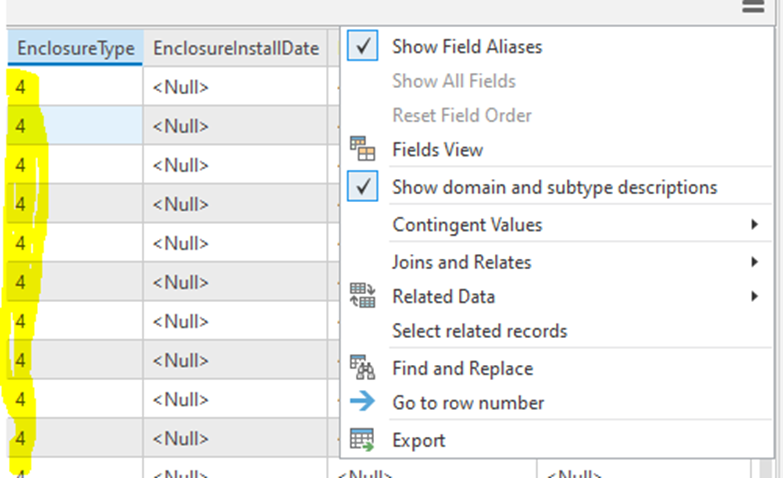
Task: Click the EnclosureType column header
Action: pyautogui.click(x=75, y=48)
